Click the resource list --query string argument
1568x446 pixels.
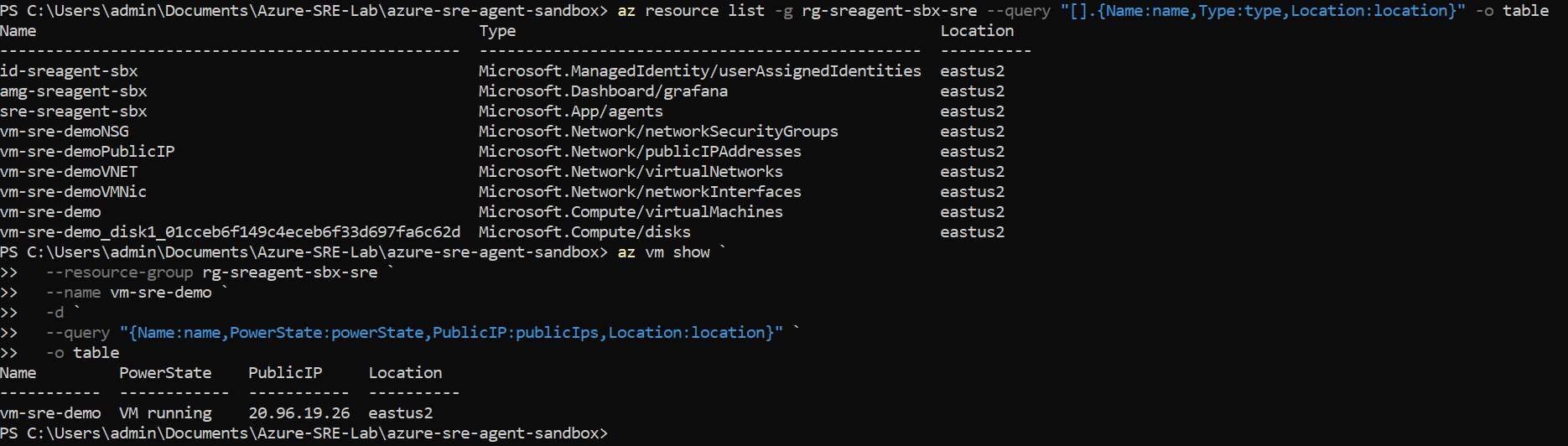tap(1263, 11)
